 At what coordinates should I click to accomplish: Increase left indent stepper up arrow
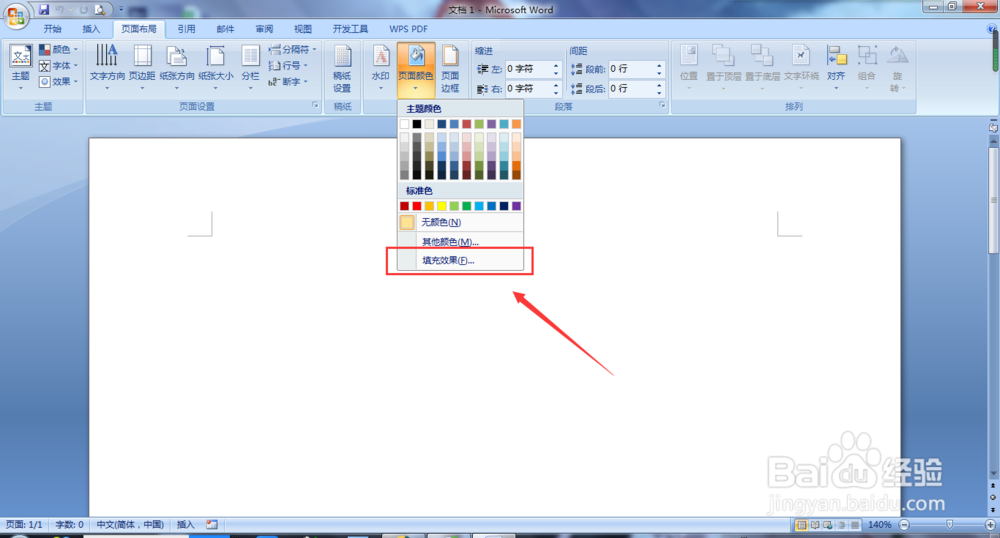[x=556, y=65]
